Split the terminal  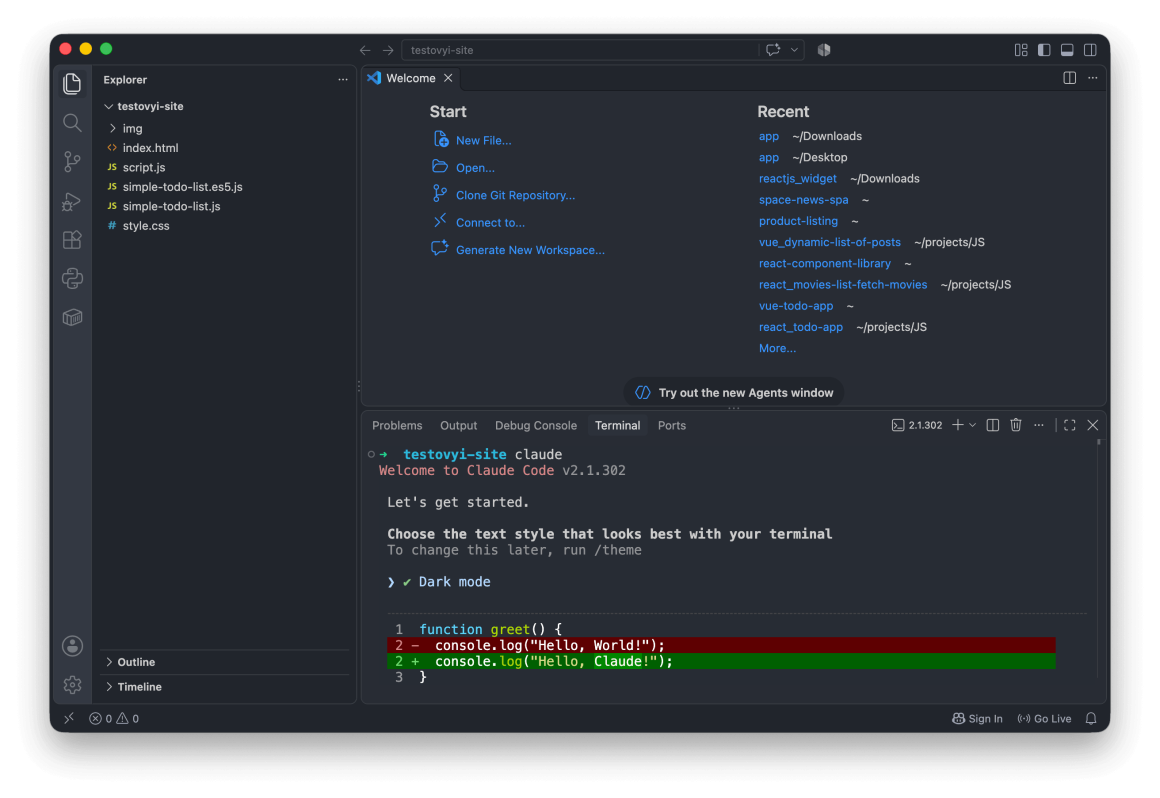(x=993, y=425)
